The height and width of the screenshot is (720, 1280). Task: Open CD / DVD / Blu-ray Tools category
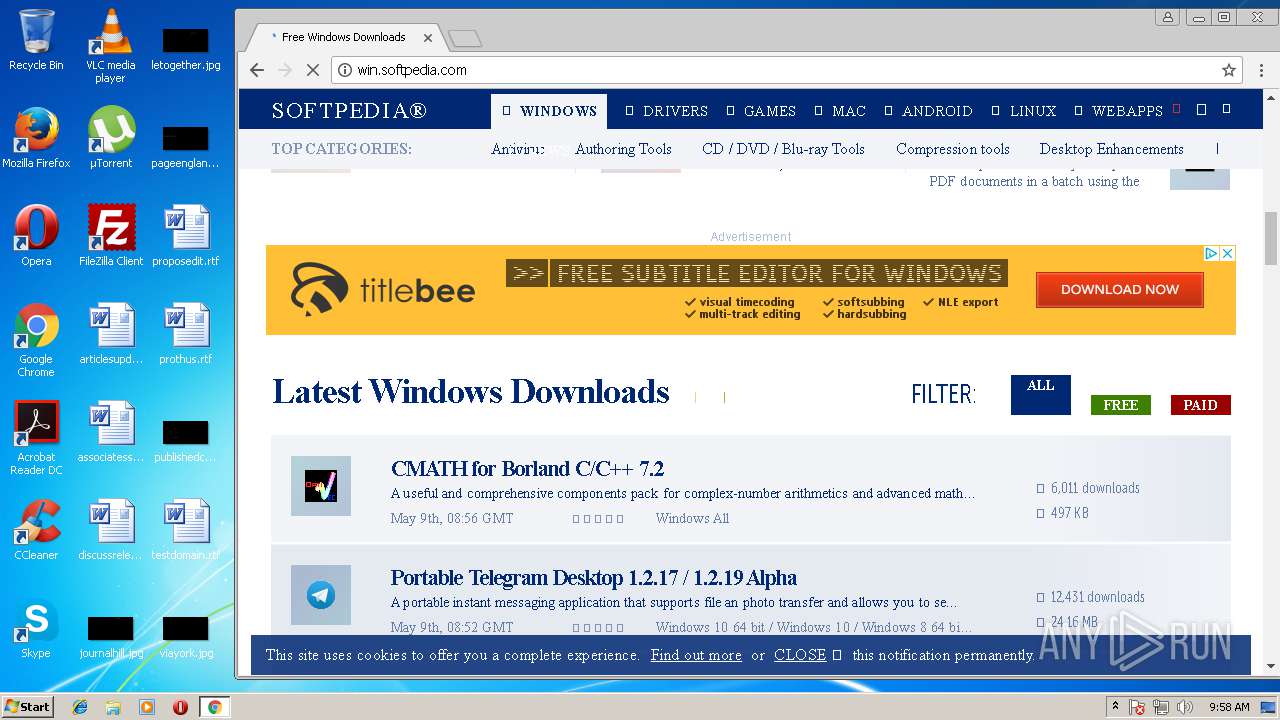tap(783, 149)
